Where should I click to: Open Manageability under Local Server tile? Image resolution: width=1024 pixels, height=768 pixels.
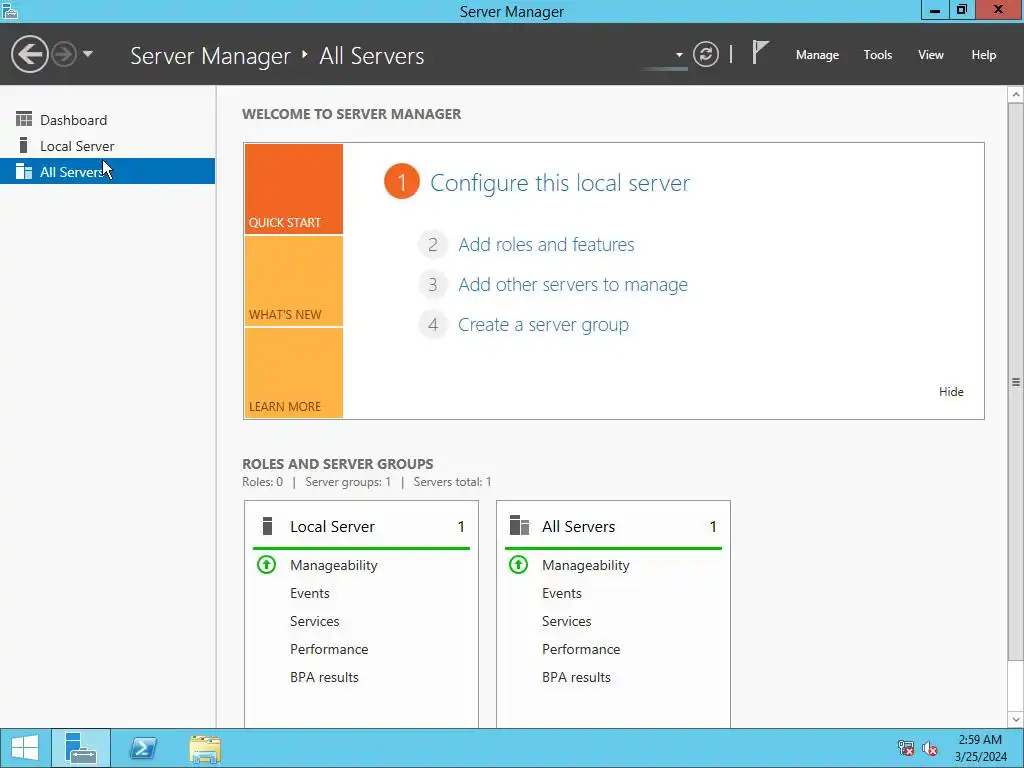pyautogui.click(x=334, y=566)
